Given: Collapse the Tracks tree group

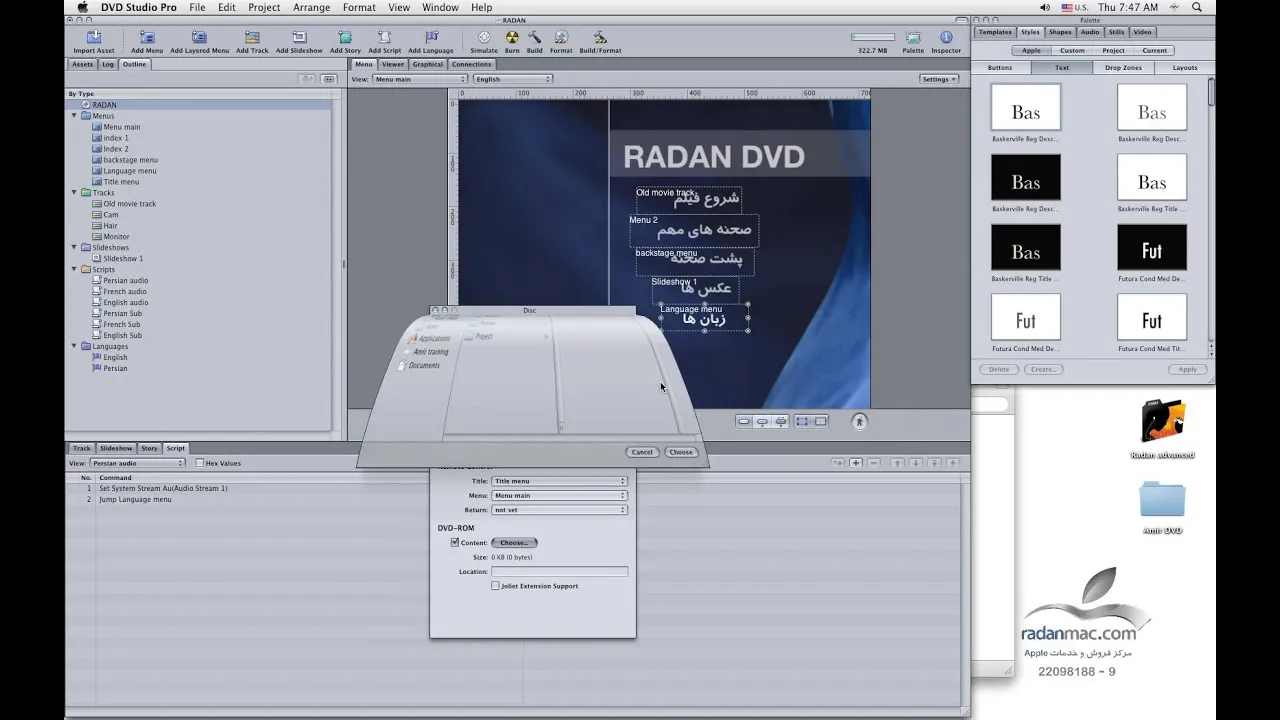Looking at the screenshot, I should (x=74, y=193).
